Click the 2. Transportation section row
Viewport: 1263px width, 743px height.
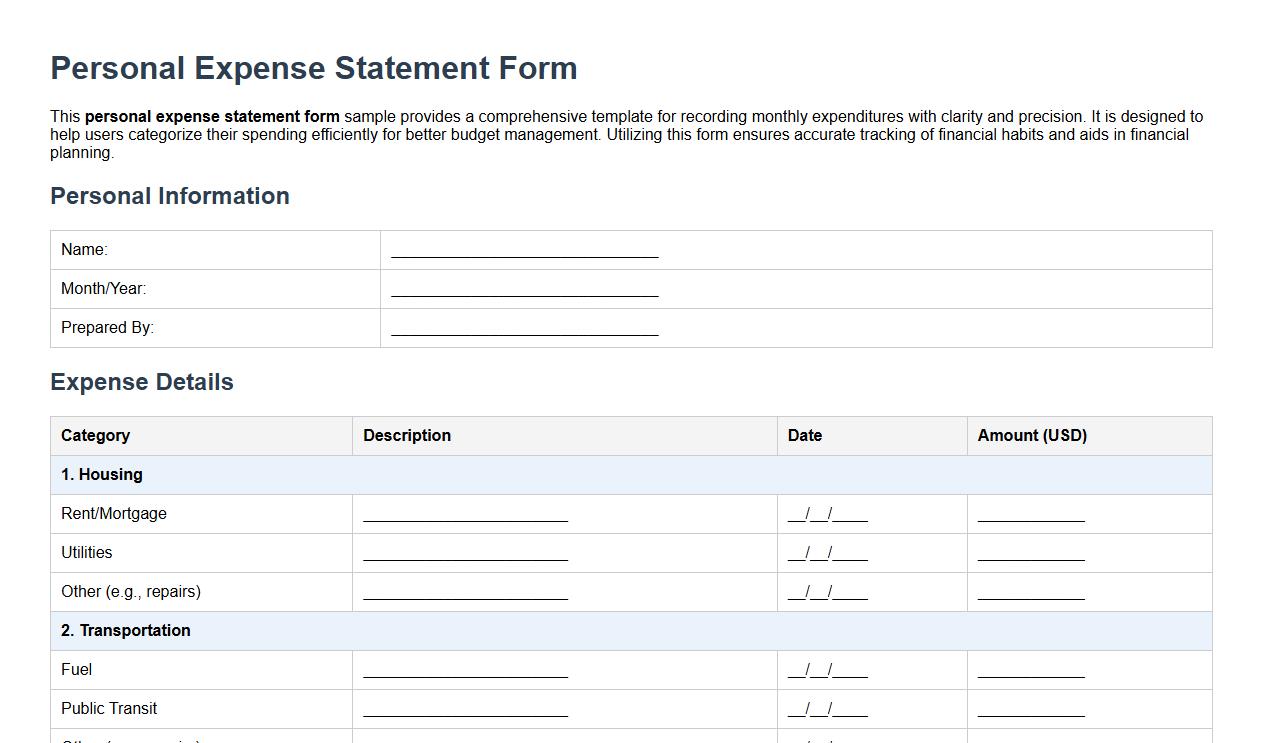point(124,630)
